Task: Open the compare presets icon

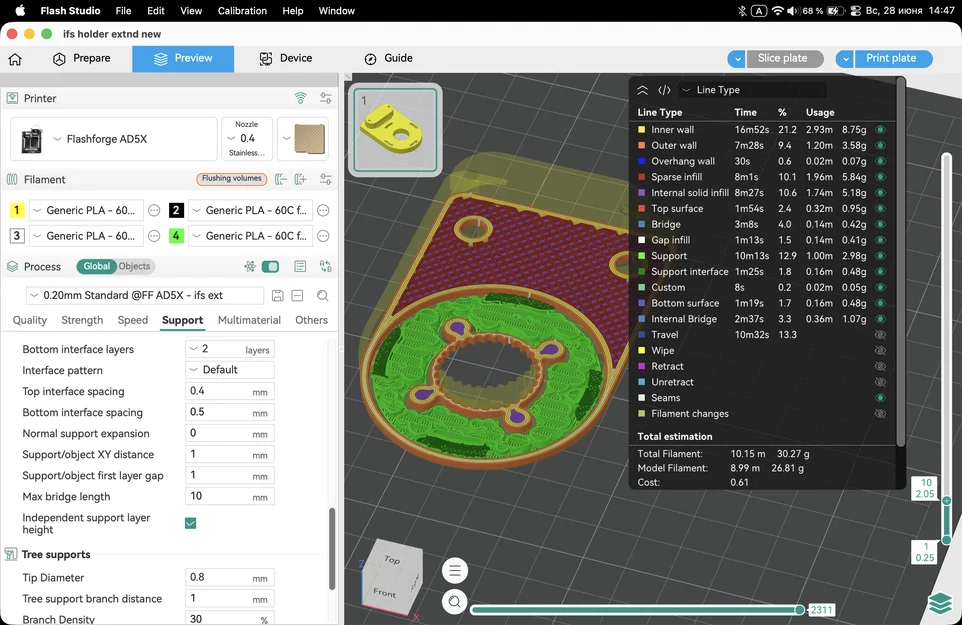Action: point(326,266)
